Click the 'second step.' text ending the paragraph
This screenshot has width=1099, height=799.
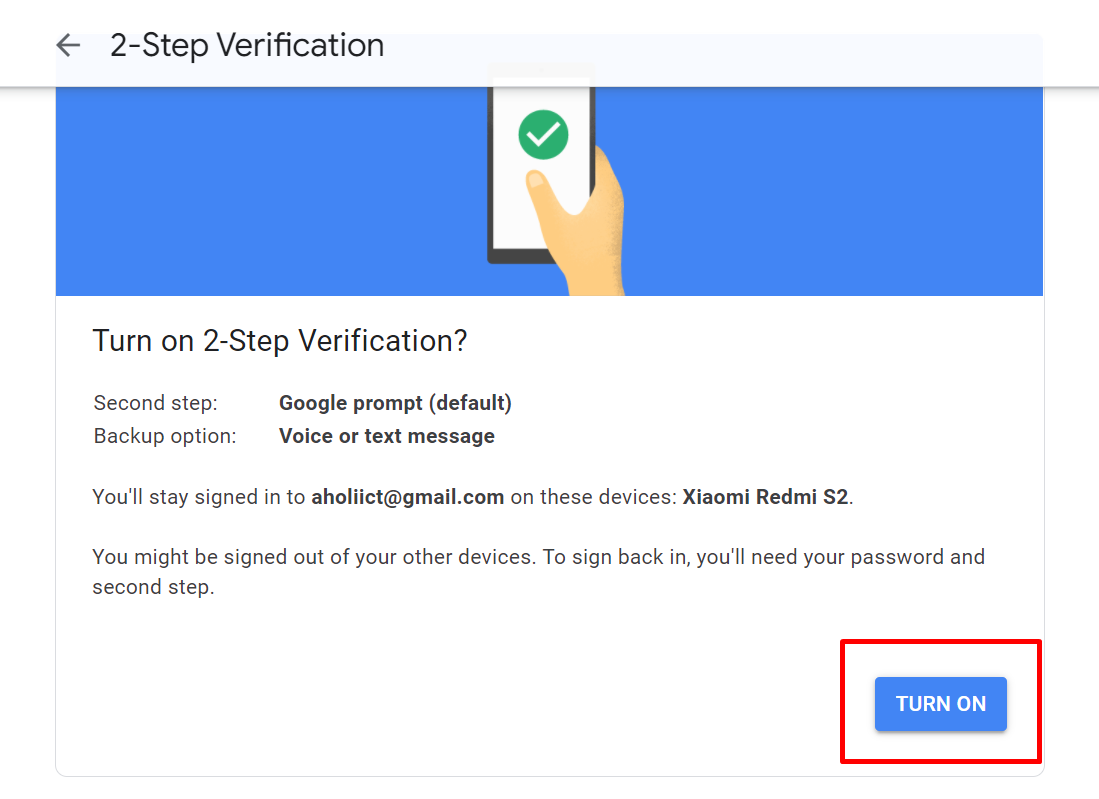[x=153, y=587]
